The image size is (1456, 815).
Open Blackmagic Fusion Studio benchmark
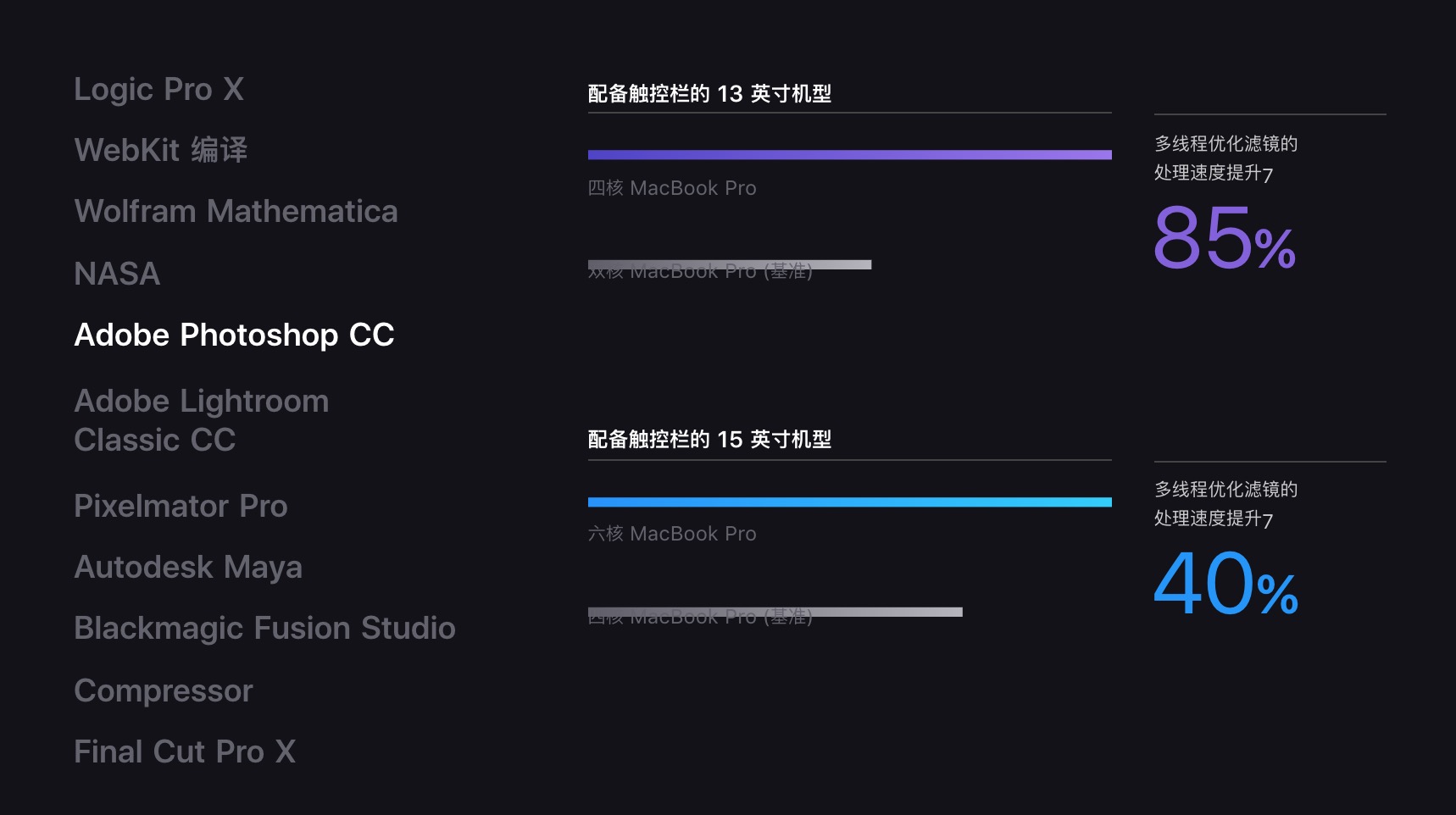point(264,629)
